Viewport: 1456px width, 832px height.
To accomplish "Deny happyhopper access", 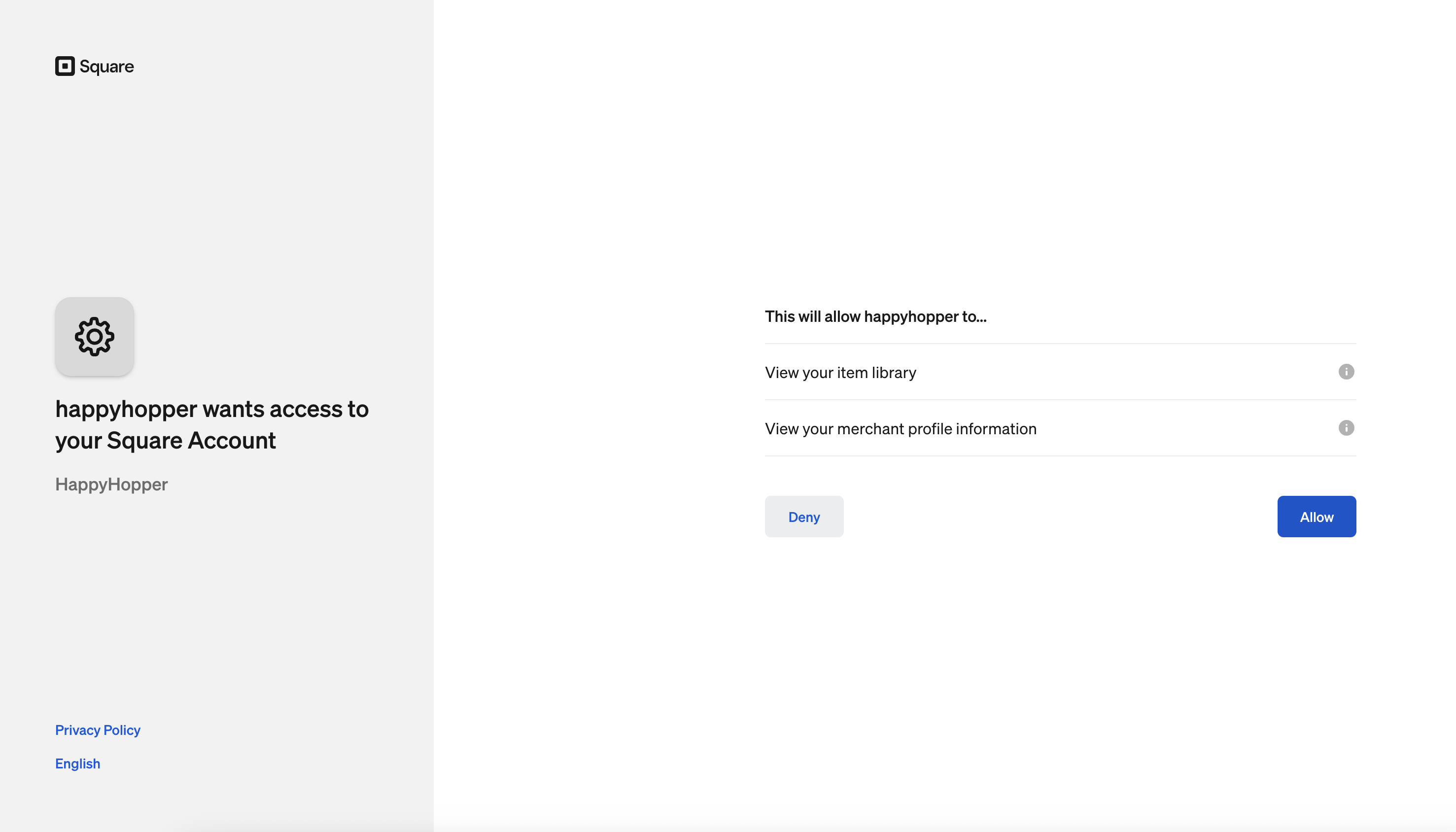I will coord(804,517).
